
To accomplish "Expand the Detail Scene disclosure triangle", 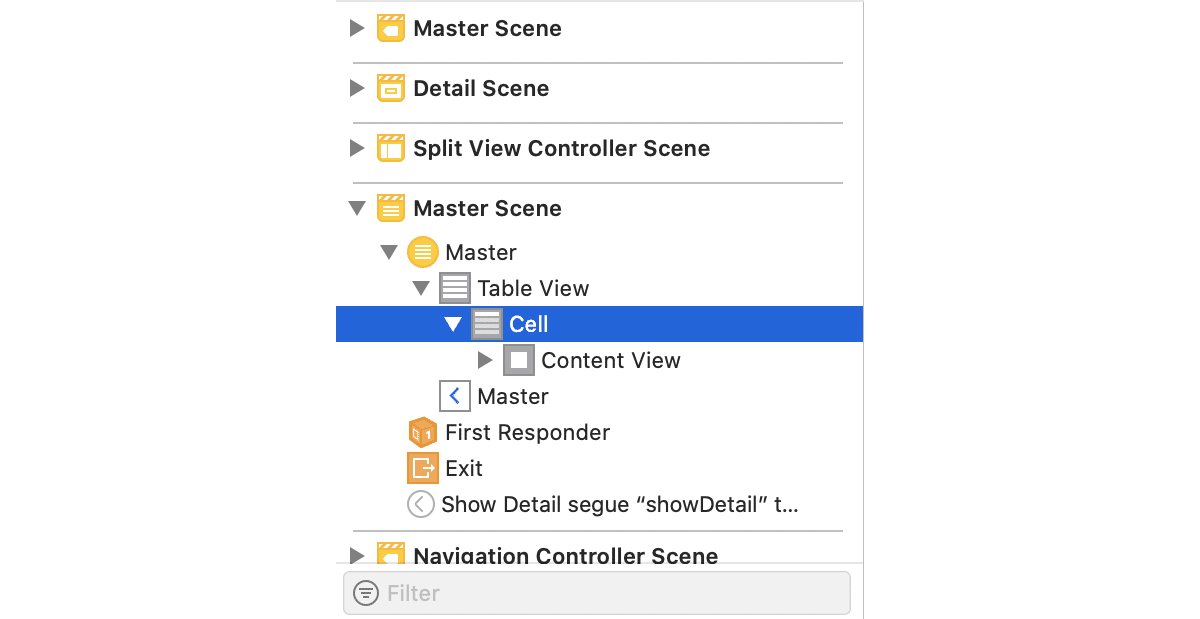I will 357,88.
